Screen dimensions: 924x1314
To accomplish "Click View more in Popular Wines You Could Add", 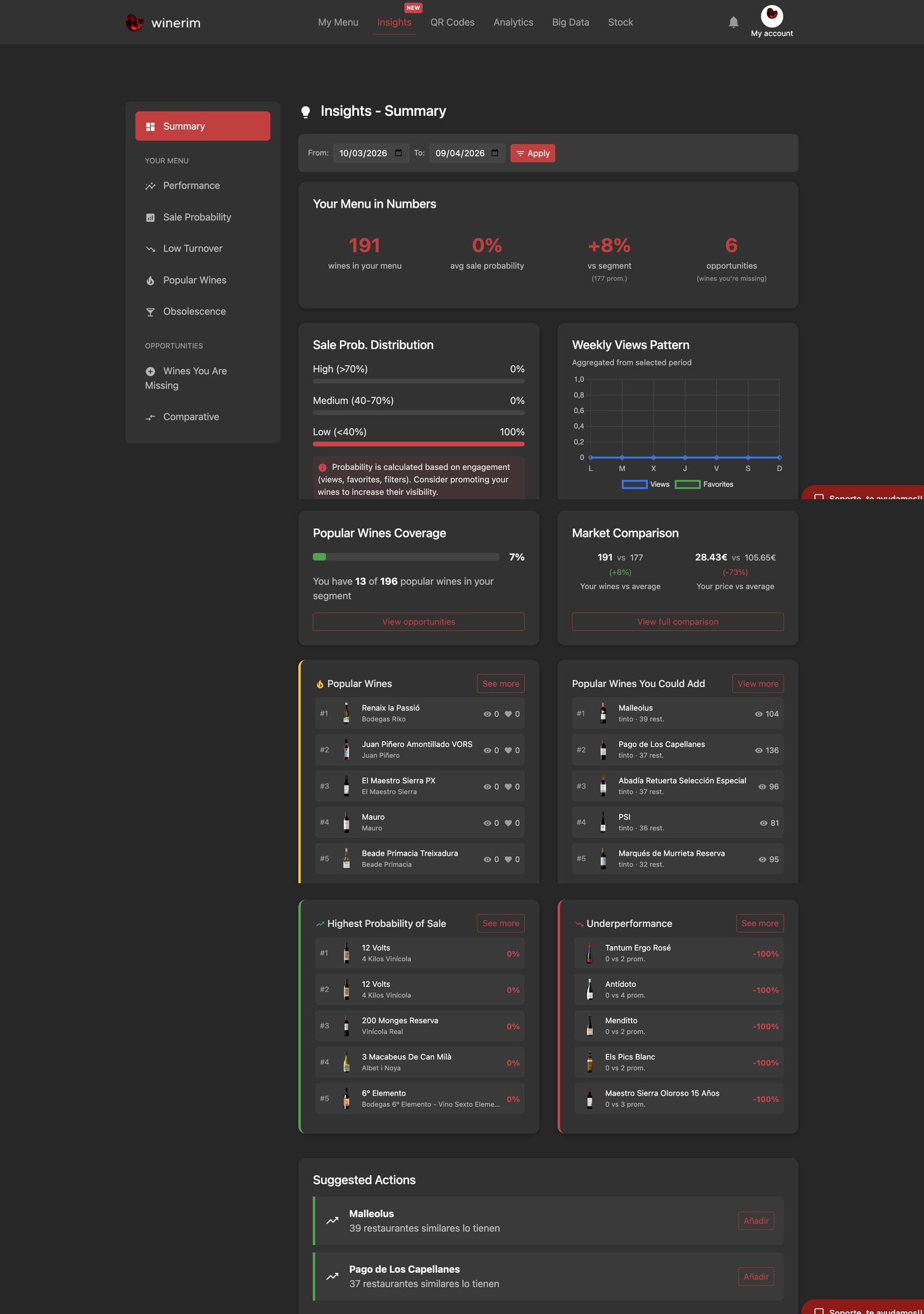I will [758, 684].
